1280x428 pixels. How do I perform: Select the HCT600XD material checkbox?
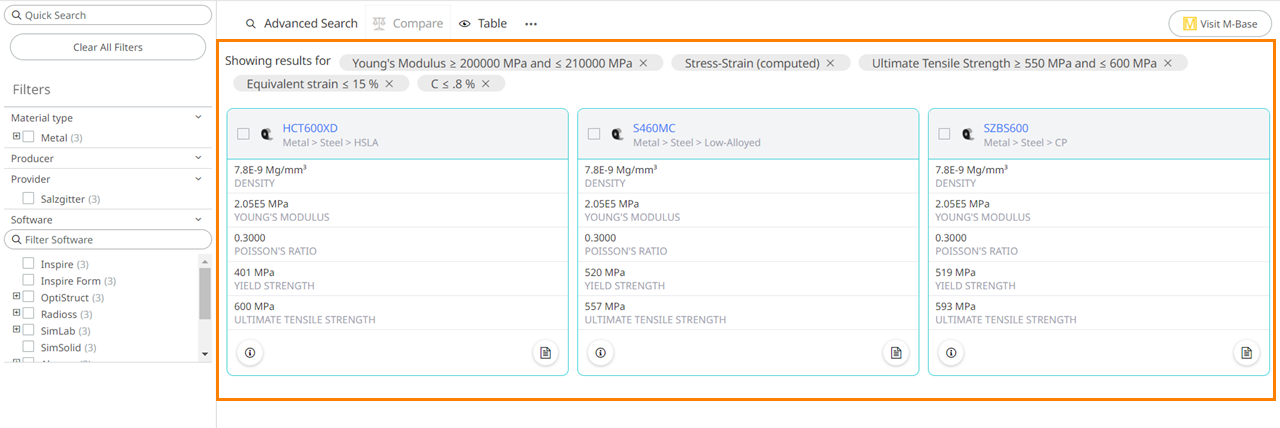click(x=244, y=134)
